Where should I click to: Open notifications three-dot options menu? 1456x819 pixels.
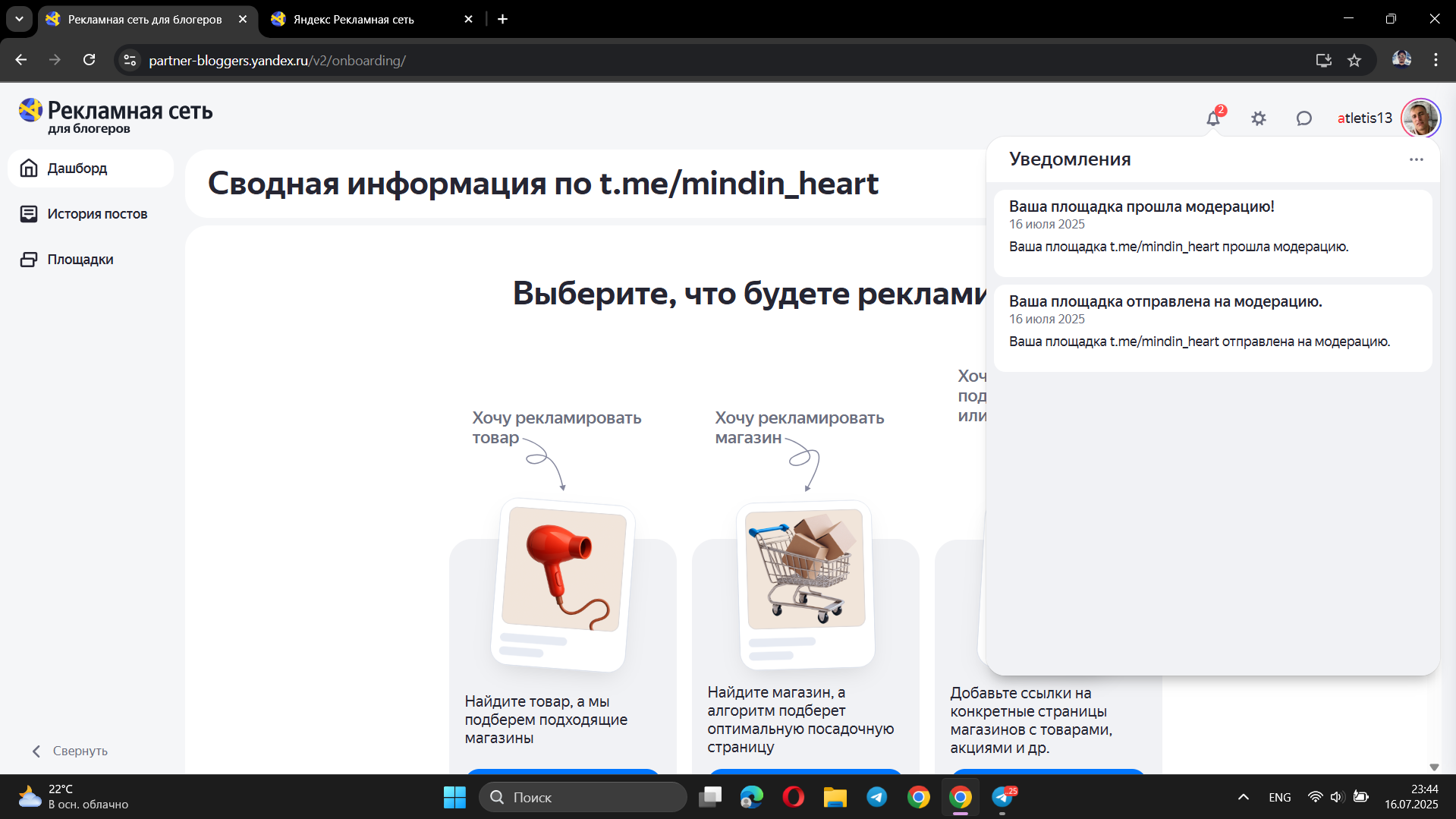(1417, 159)
